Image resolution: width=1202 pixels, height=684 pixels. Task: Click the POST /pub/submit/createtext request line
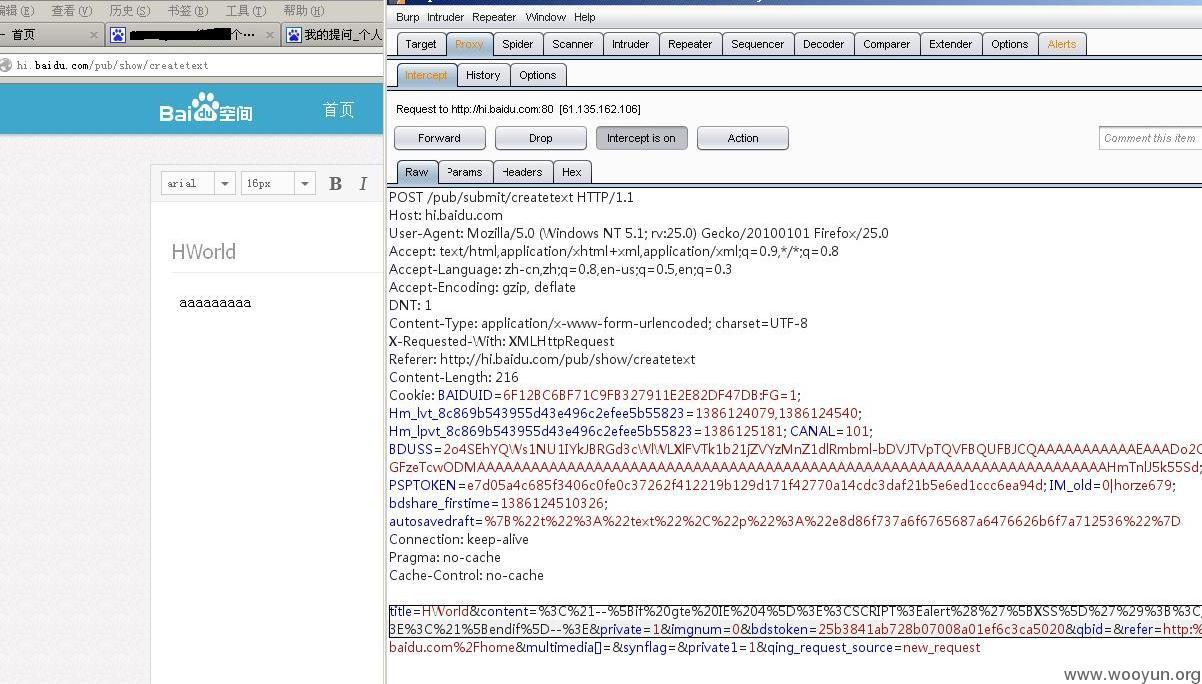(511, 197)
